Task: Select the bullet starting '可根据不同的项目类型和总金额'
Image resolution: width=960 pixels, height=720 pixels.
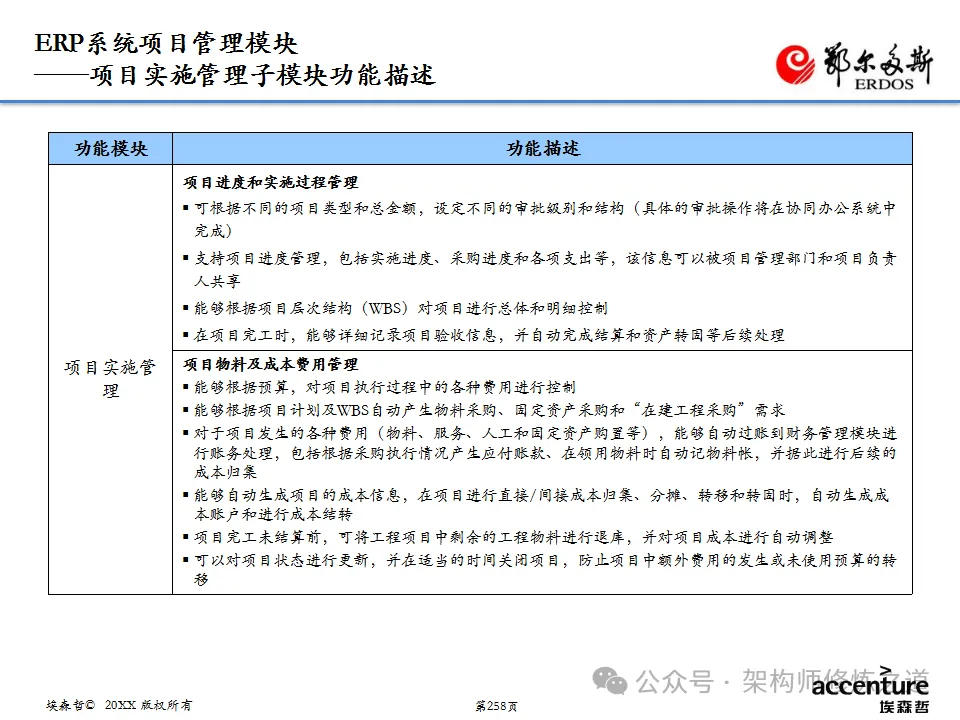Action: click(540, 219)
